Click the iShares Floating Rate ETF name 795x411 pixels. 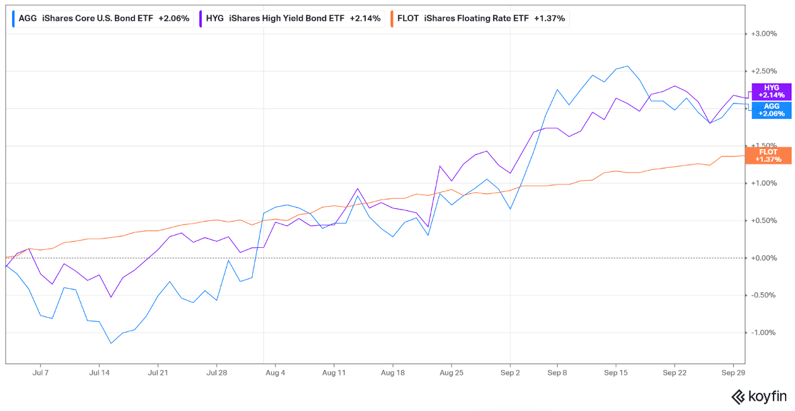pyautogui.click(x=476, y=17)
